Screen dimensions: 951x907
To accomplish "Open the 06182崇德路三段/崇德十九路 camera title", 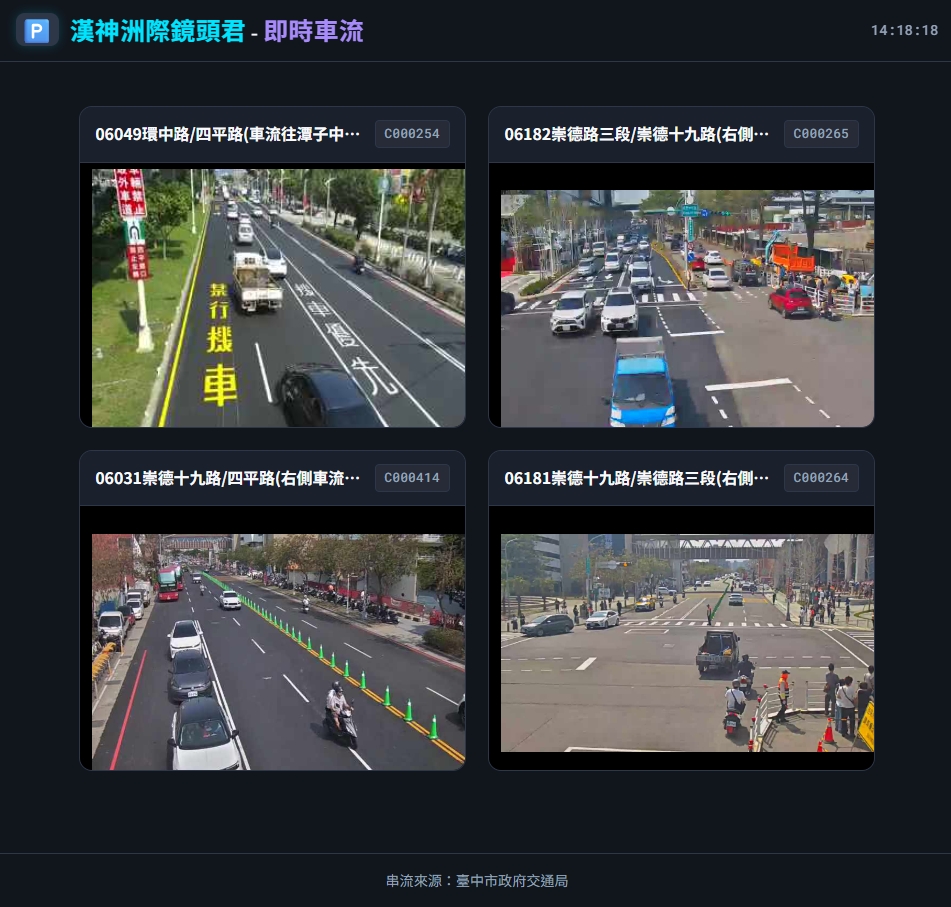I will [x=636, y=134].
